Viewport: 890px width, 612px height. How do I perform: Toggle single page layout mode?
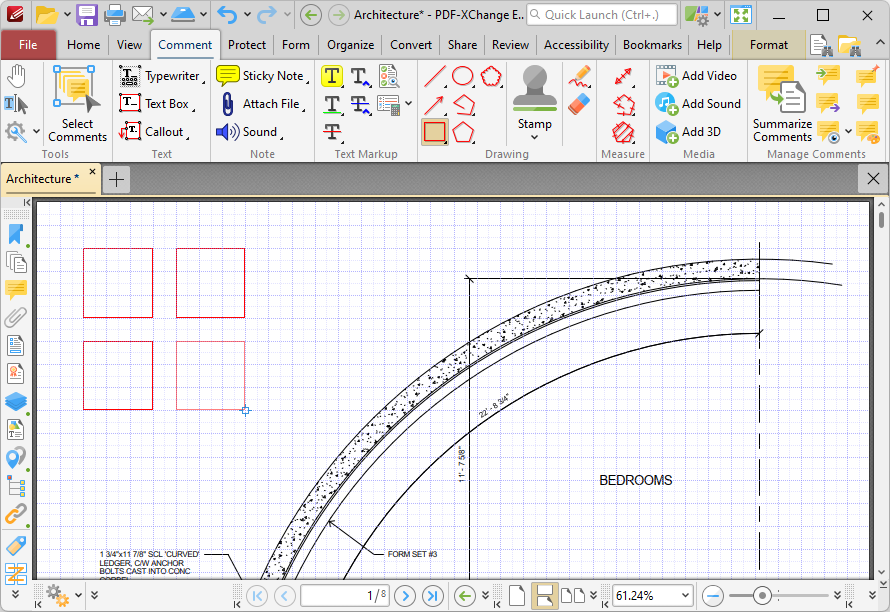coord(517,596)
